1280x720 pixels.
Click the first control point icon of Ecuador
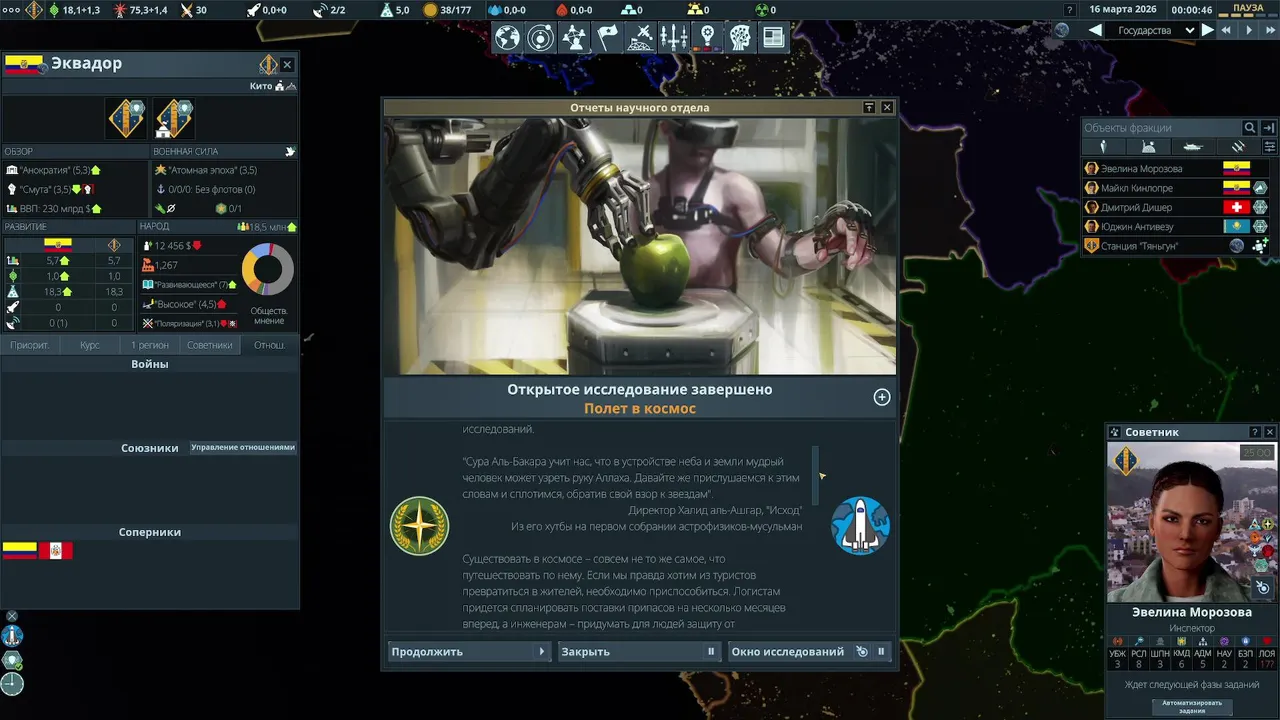[x=127, y=119]
